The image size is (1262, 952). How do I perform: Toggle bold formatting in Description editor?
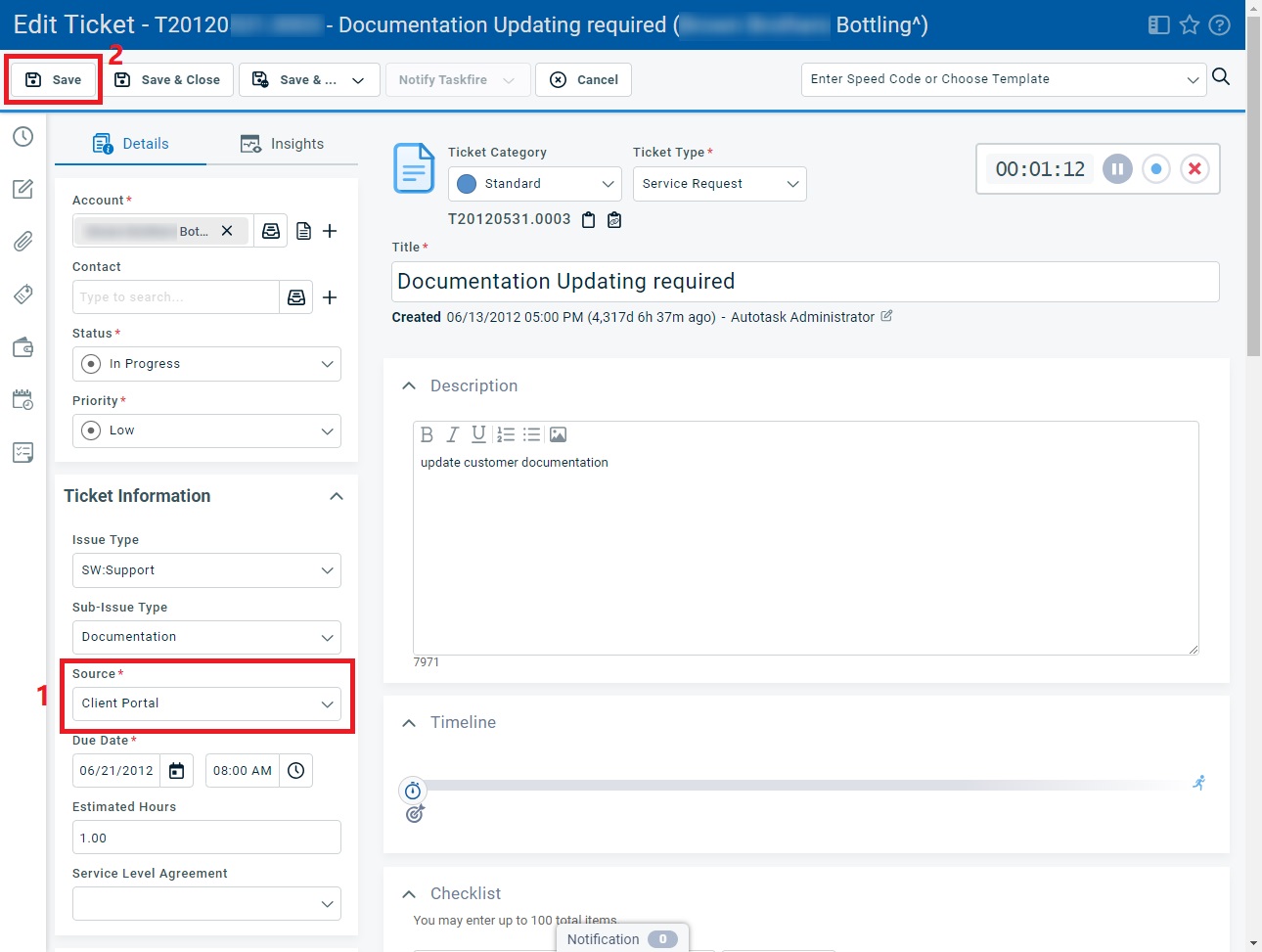[427, 434]
